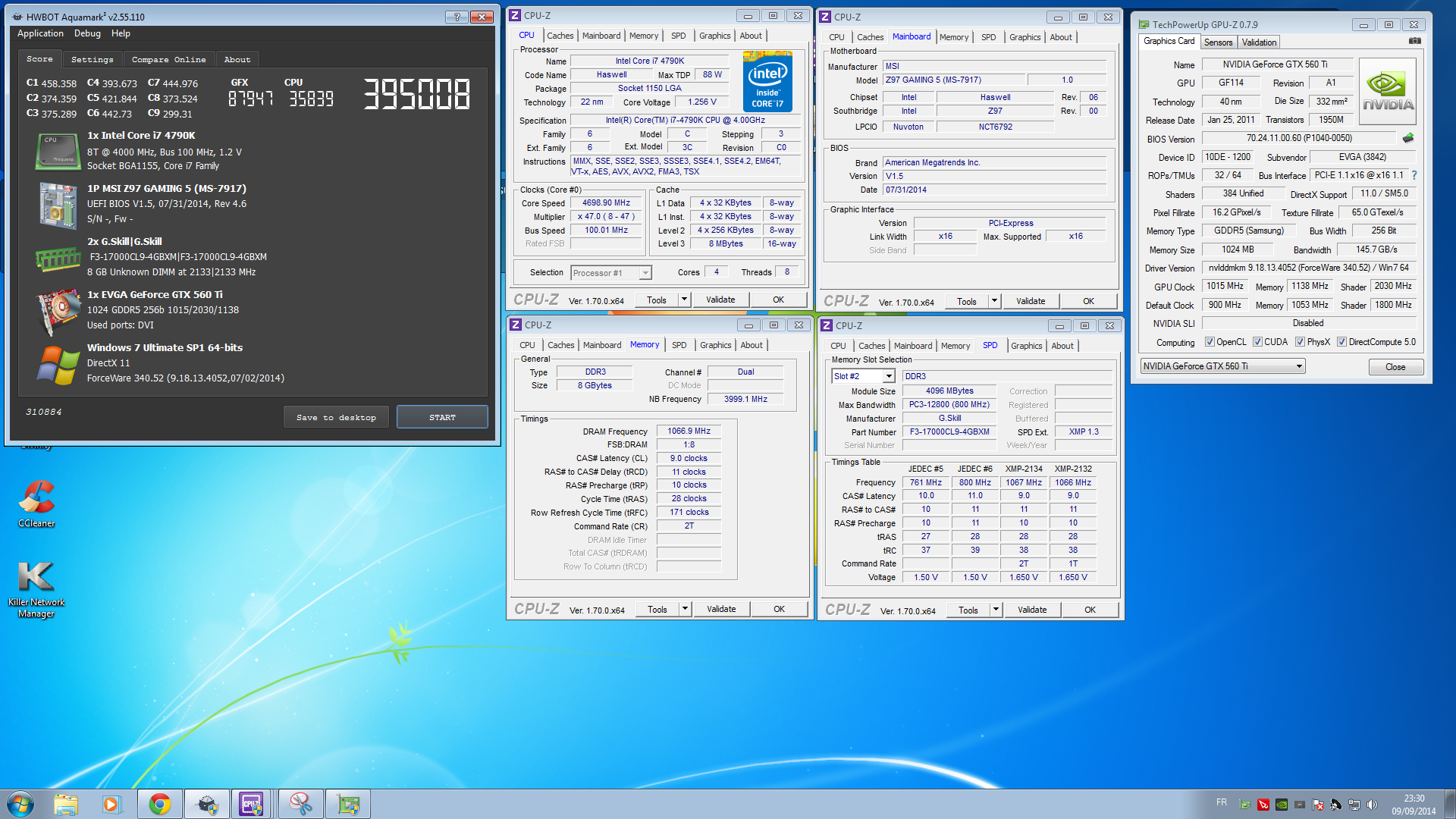Switch to HWBOT Aquamark via its taskbar button
The height and width of the screenshot is (819, 1456).
(206, 804)
